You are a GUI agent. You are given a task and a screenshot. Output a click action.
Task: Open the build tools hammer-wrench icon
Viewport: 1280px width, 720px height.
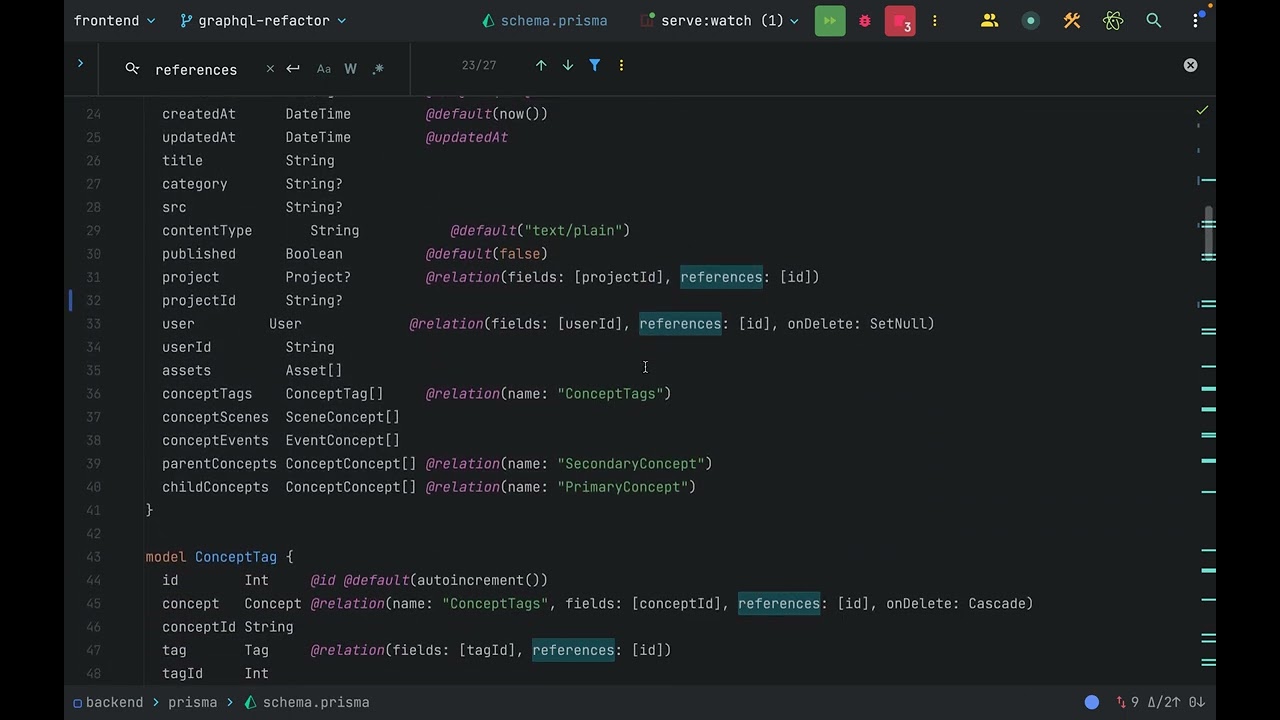coord(1072,20)
